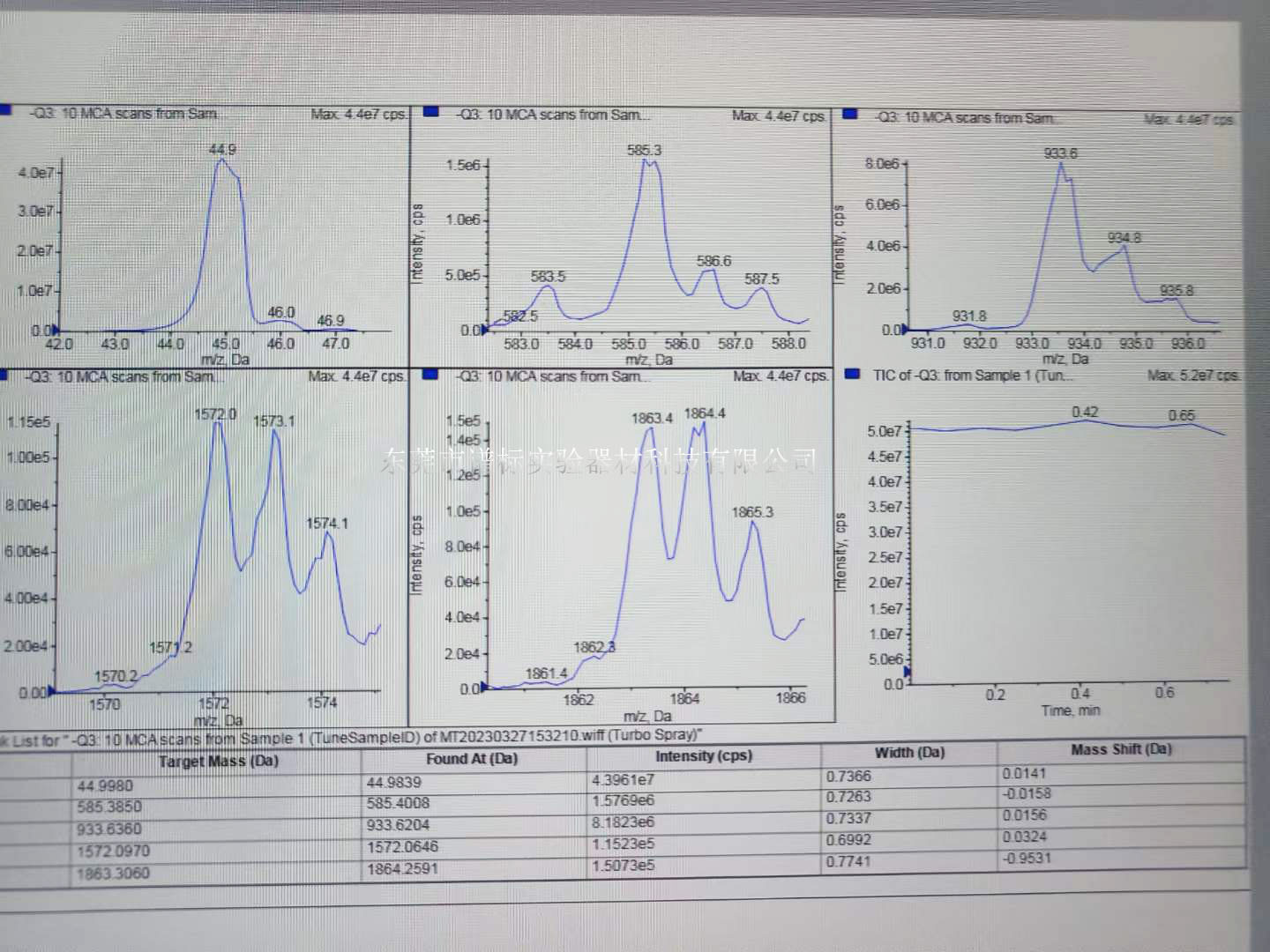Click the 1573.1 peak label in the spectrum
The height and width of the screenshot is (952, 1270).
[273, 421]
